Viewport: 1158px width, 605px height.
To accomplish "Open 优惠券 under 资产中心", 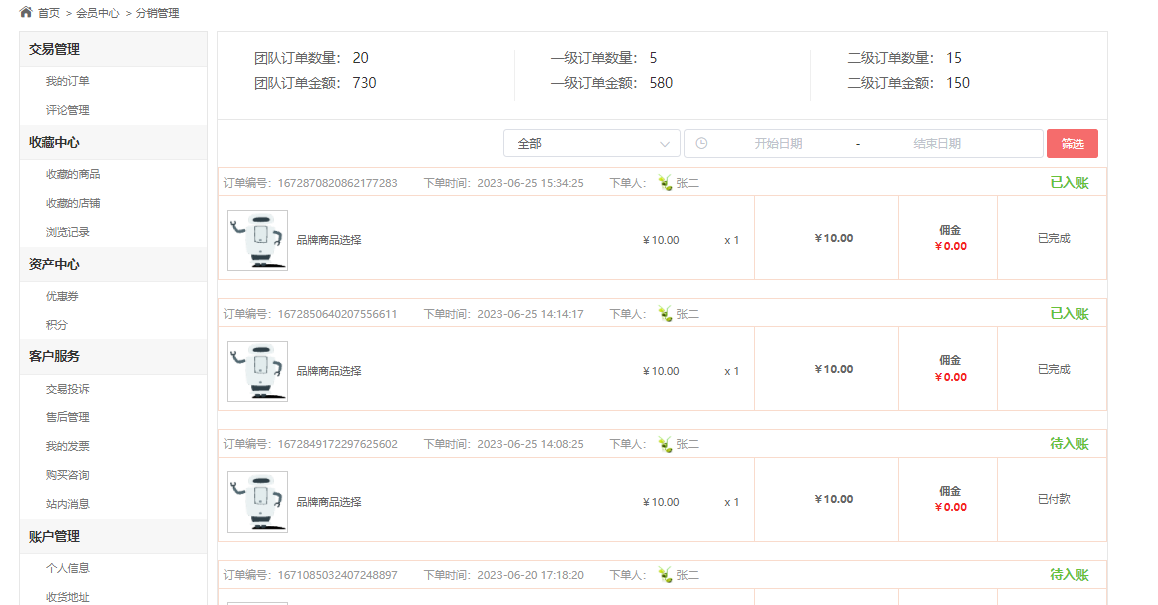I will (x=62, y=296).
